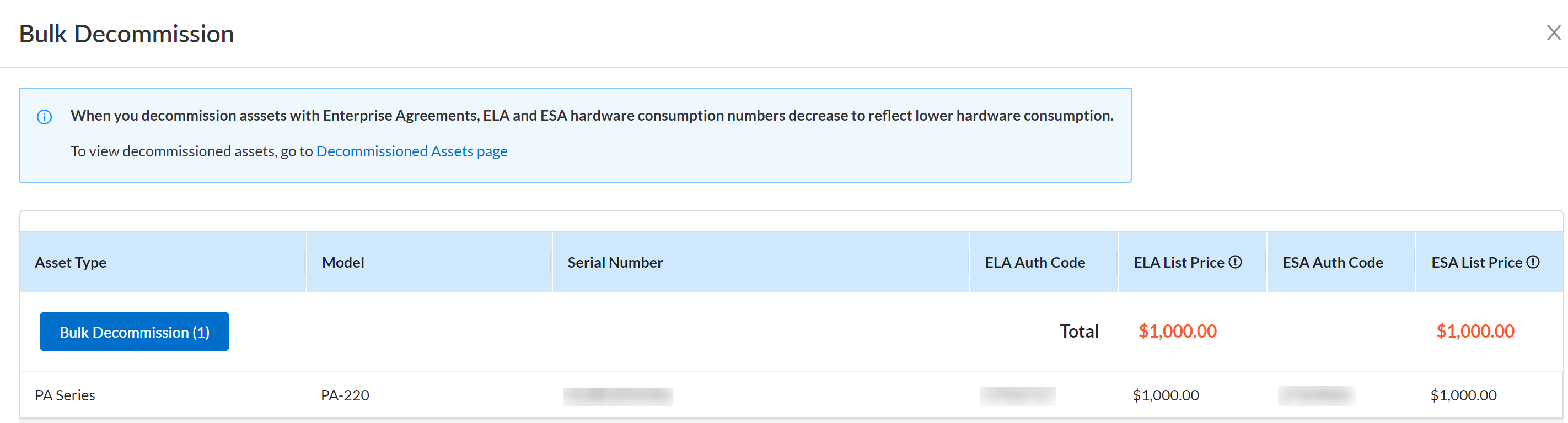Open the Decommissioned Assets page link

(x=411, y=151)
